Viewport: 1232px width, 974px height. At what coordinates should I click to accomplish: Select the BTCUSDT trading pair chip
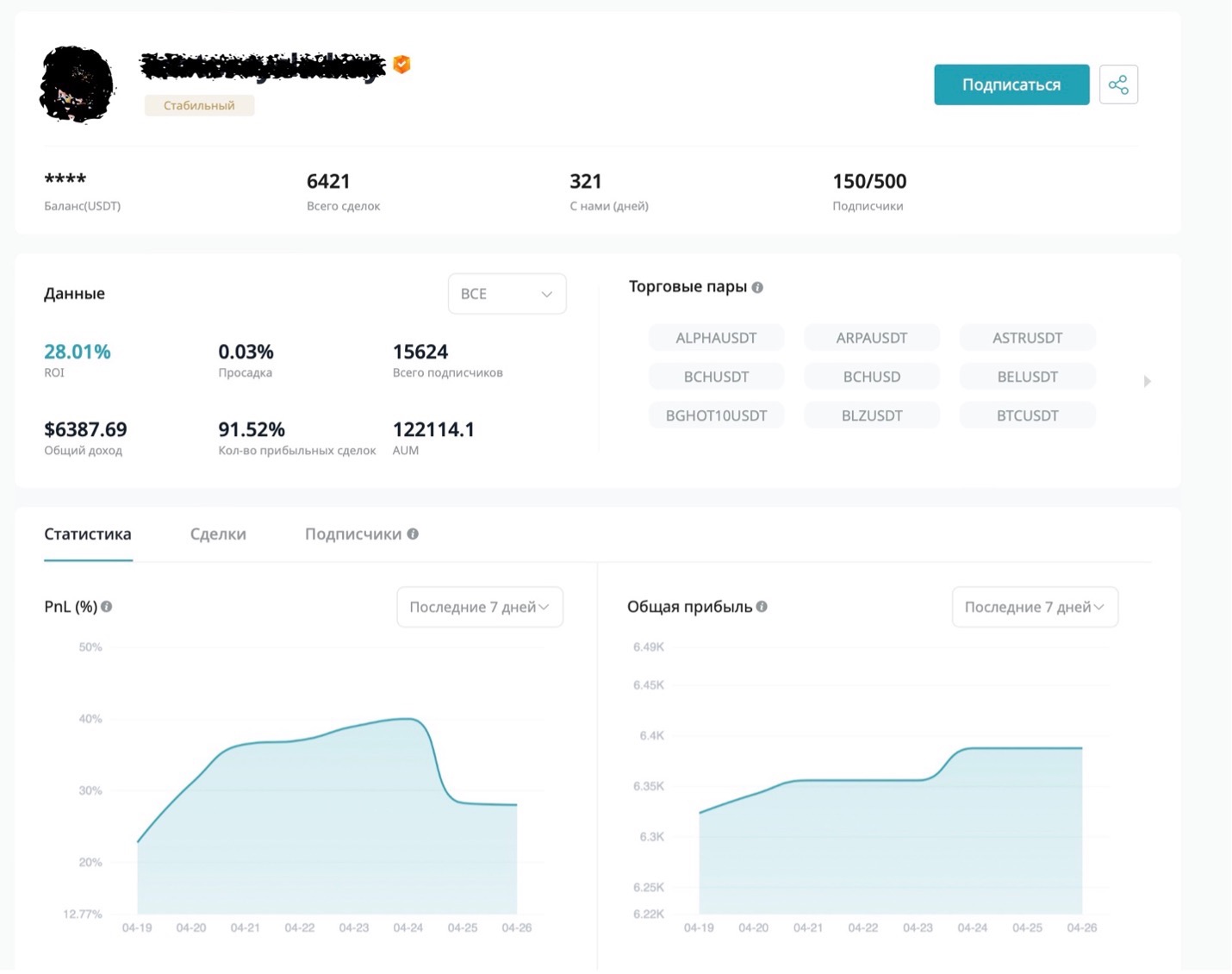pos(1027,415)
